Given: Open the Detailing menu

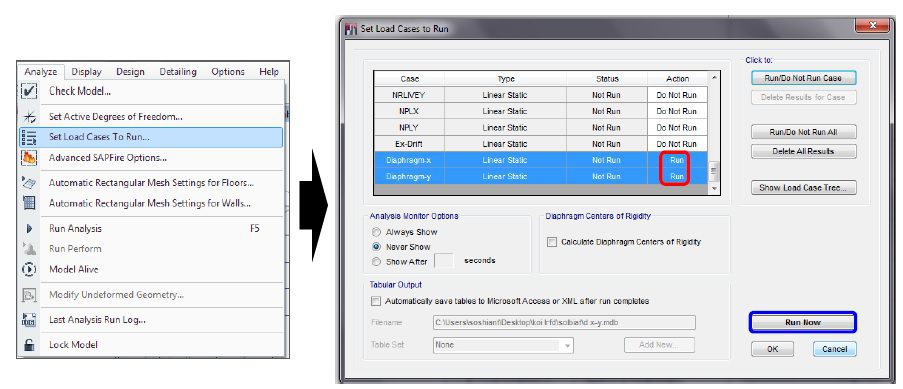Looking at the screenshot, I should [x=178, y=71].
